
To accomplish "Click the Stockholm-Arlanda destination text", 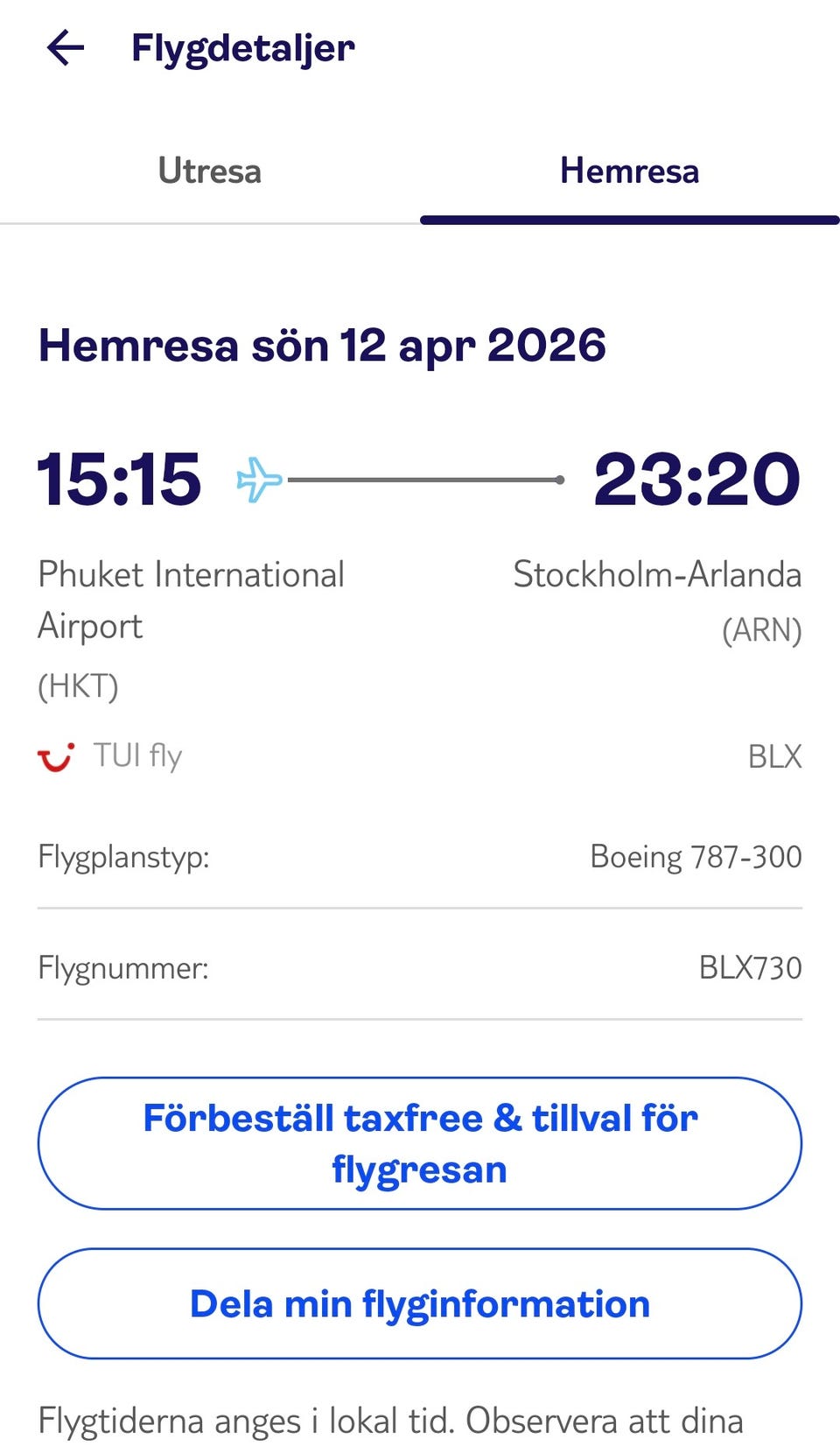I will (x=657, y=575).
